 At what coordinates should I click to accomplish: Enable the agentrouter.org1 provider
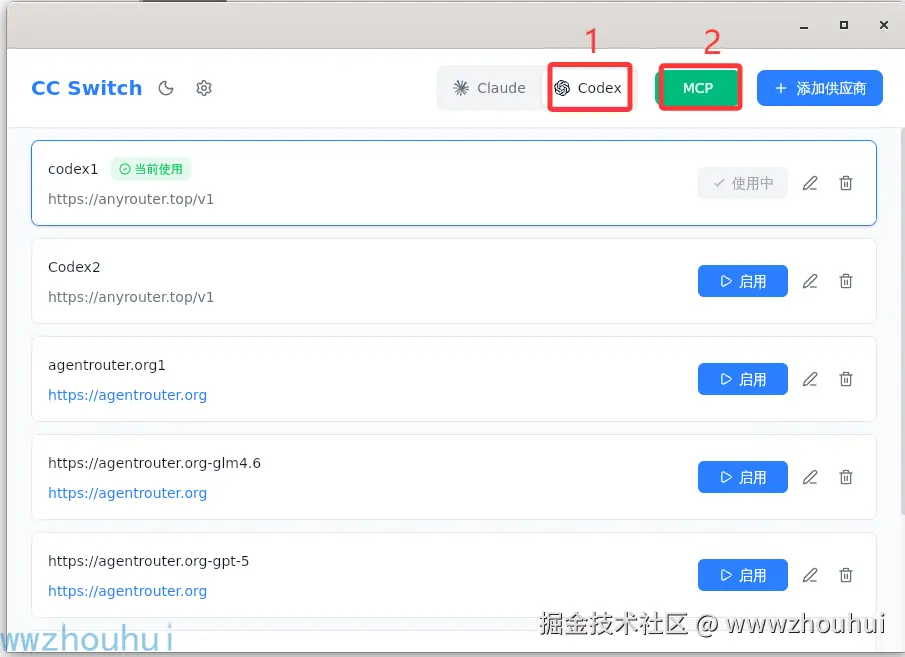743,379
